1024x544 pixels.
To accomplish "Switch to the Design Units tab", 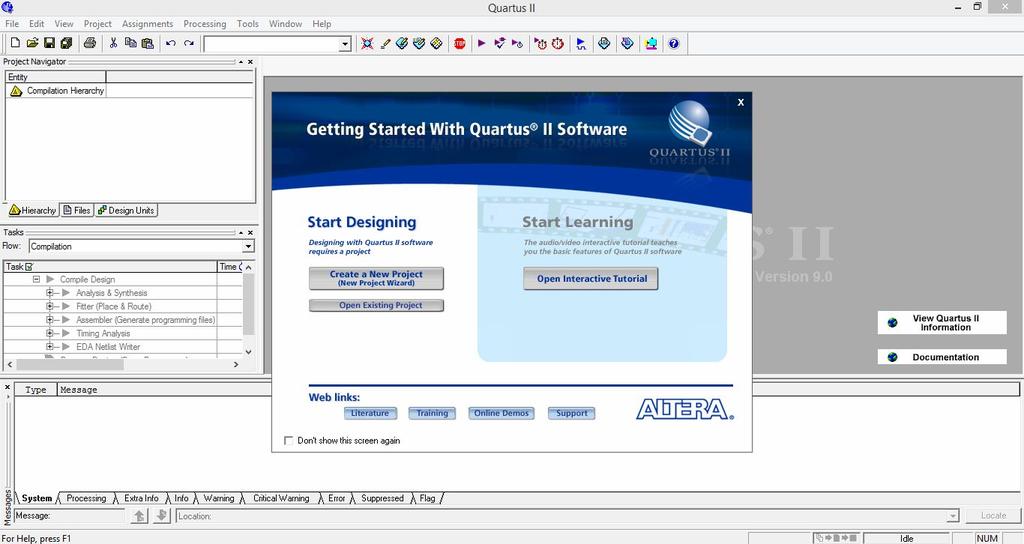I will pyautogui.click(x=126, y=210).
